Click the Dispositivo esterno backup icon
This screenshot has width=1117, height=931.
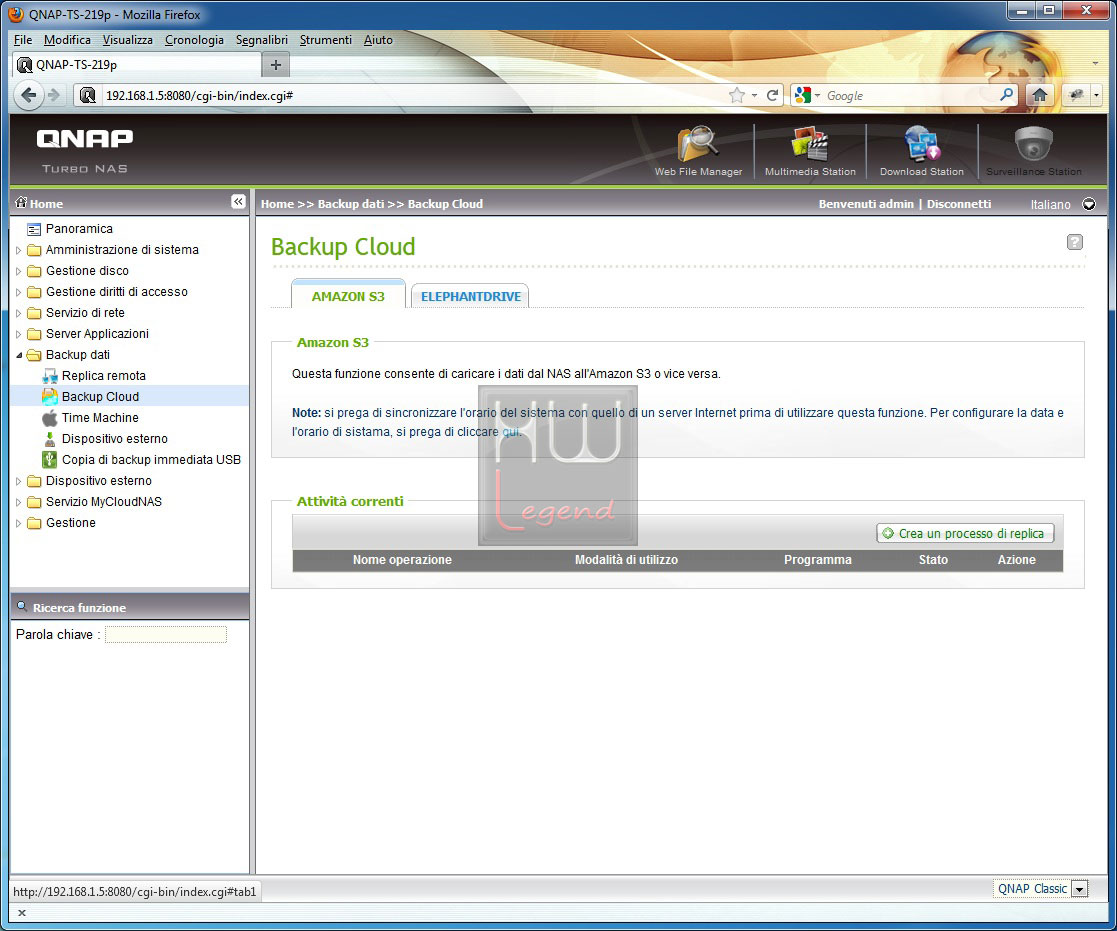coord(50,439)
